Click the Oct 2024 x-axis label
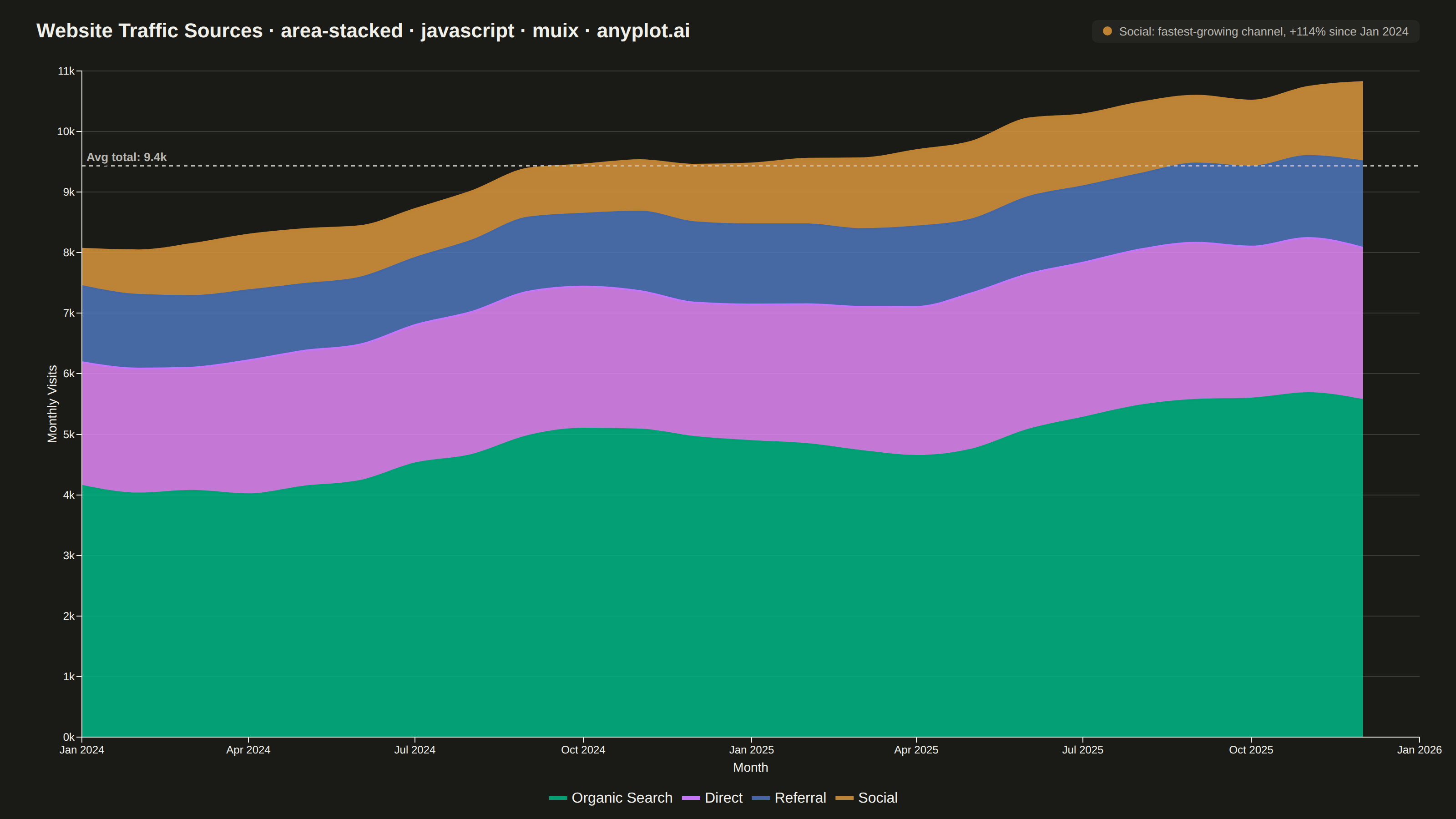1456x819 pixels. tap(583, 750)
